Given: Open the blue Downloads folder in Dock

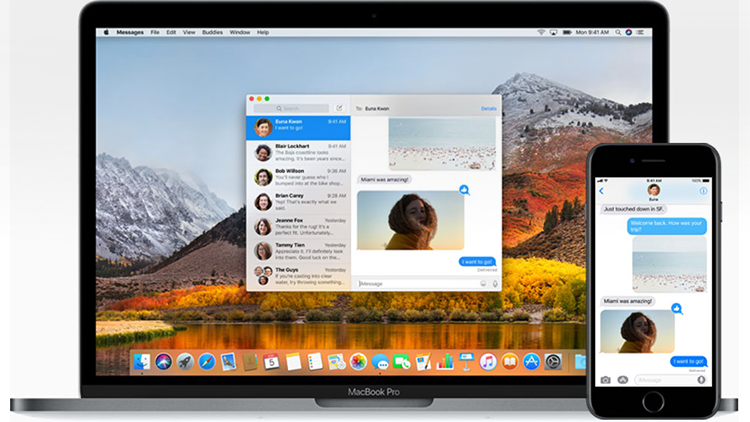Looking at the screenshot, I should (580, 362).
